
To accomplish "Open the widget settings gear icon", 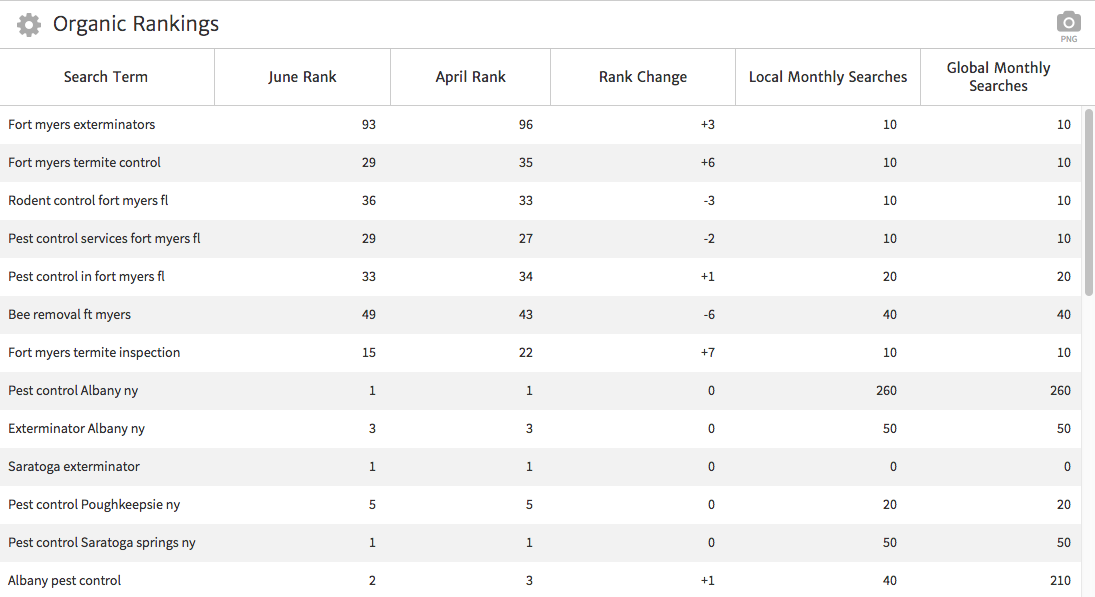I will [x=29, y=25].
